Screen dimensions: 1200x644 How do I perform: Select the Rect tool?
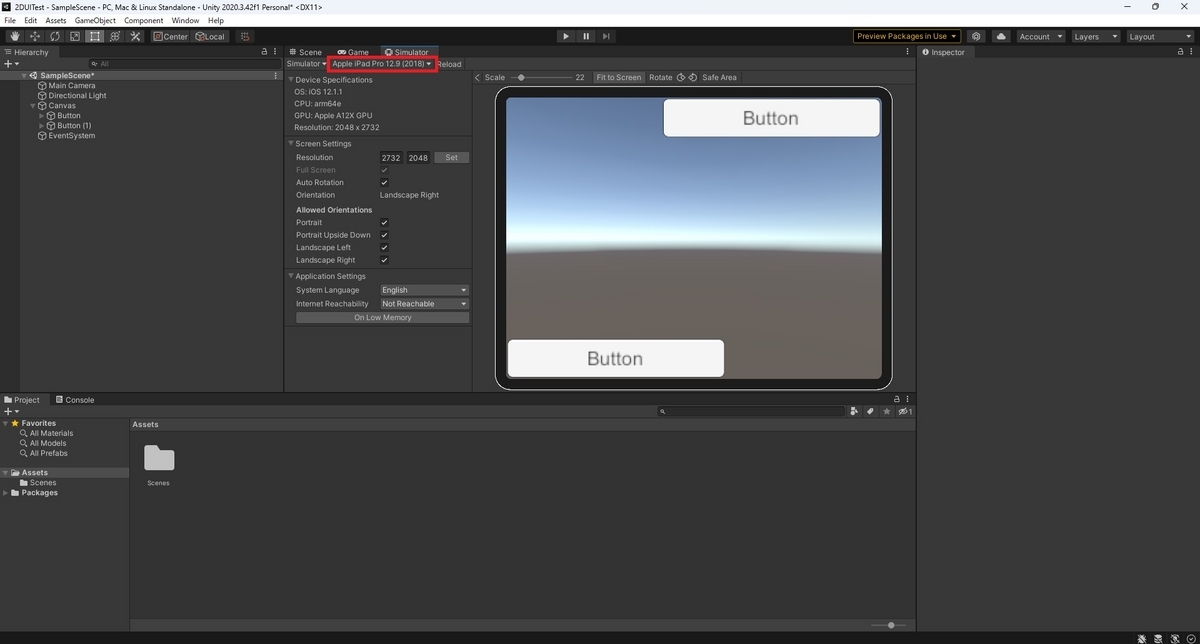coord(94,36)
